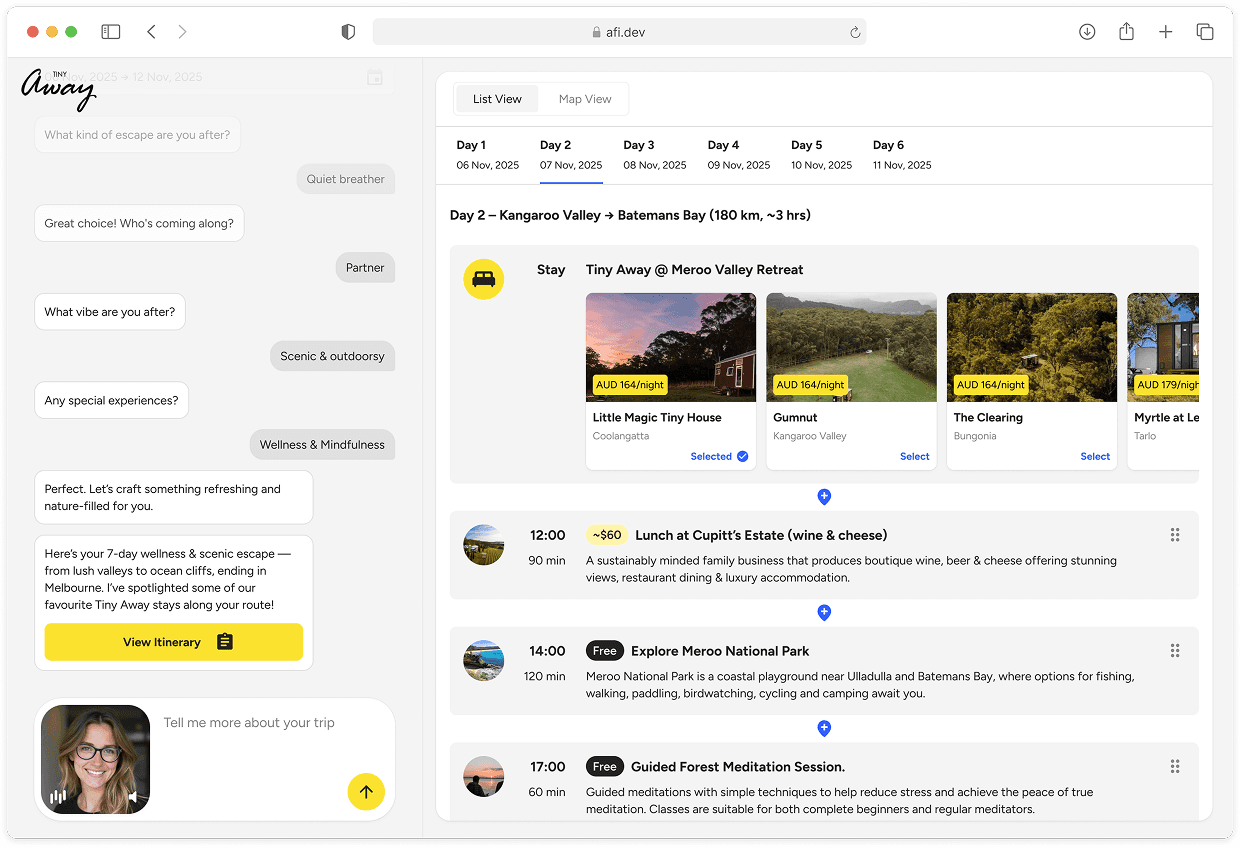Switch to Map View
1240x848 pixels.
click(585, 99)
